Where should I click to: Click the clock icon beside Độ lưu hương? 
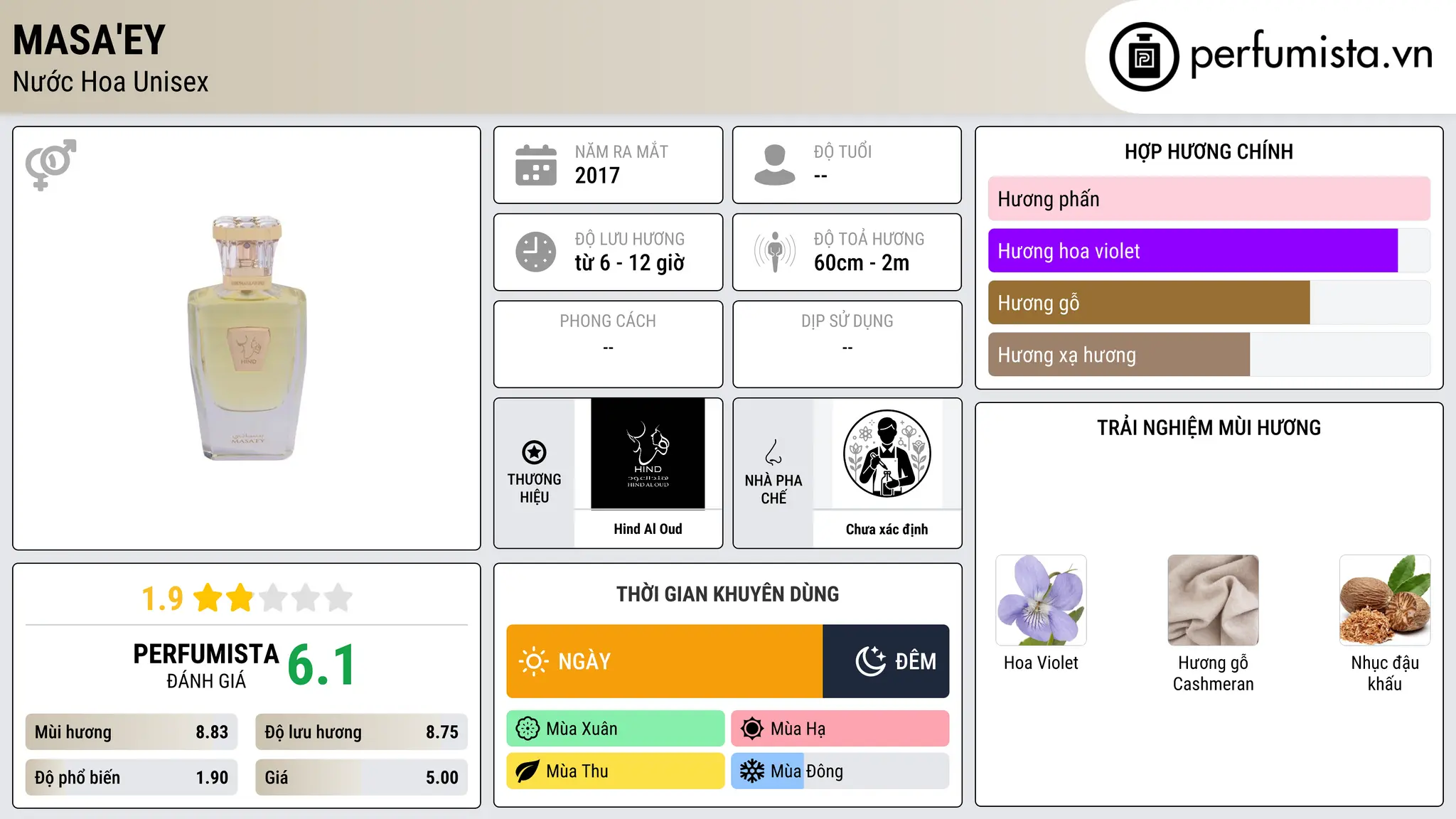click(x=536, y=252)
